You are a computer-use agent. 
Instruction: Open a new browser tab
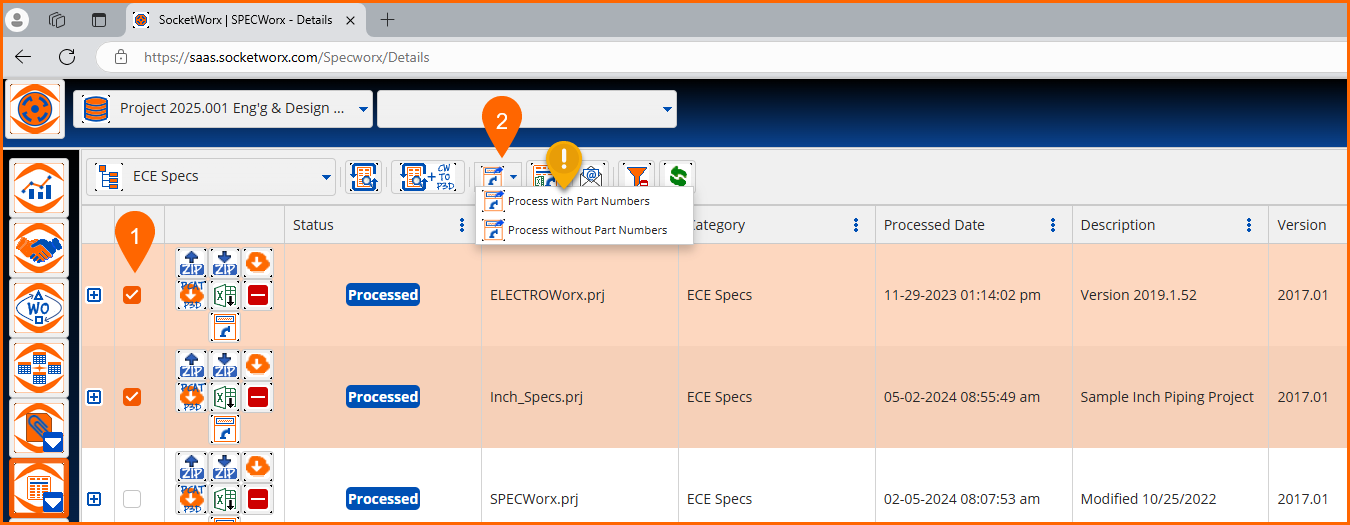(388, 20)
